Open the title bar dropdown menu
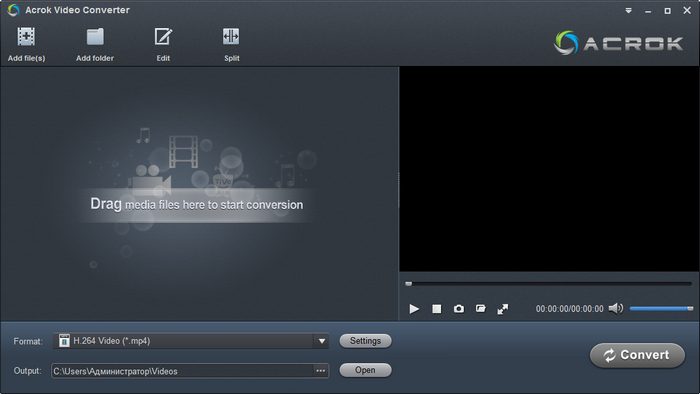Image resolution: width=700 pixels, height=394 pixels. tap(629, 10)
